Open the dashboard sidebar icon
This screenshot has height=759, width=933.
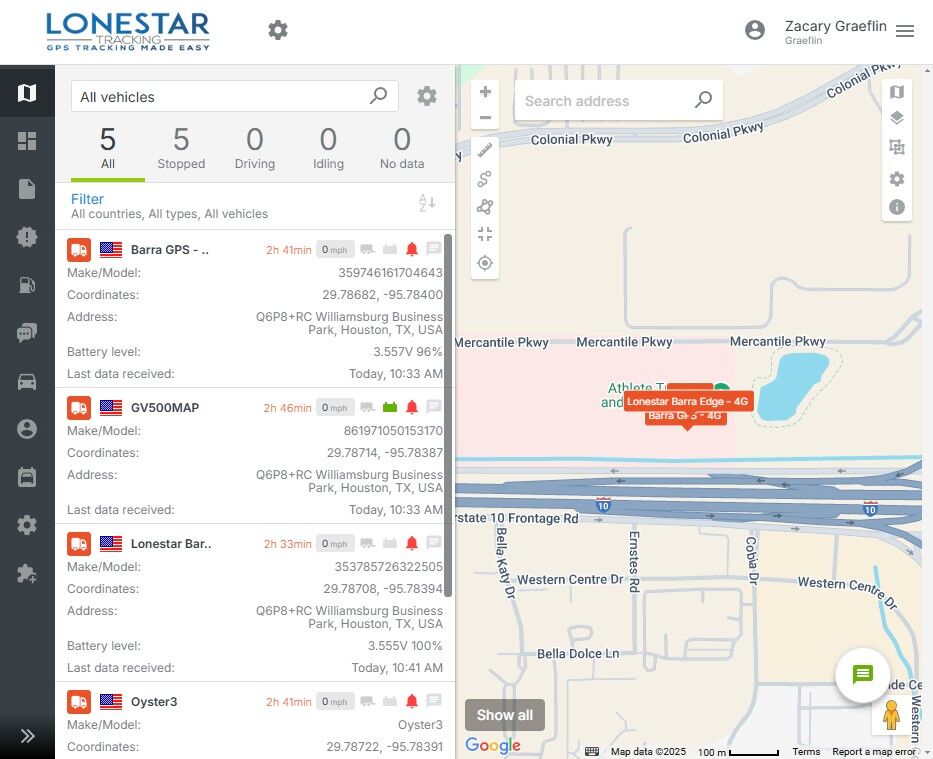tap(27, 141)
